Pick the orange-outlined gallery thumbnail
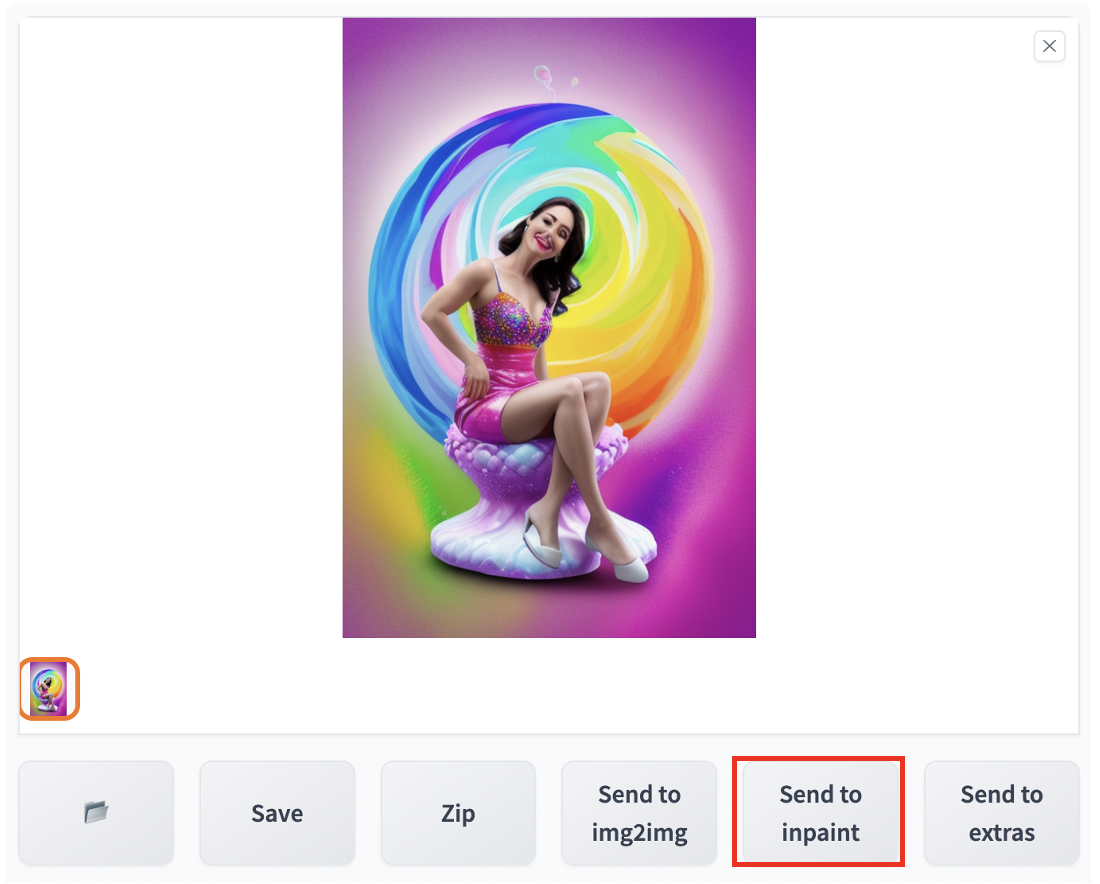The image size is (1100, 884). click(x=49, y=689)
